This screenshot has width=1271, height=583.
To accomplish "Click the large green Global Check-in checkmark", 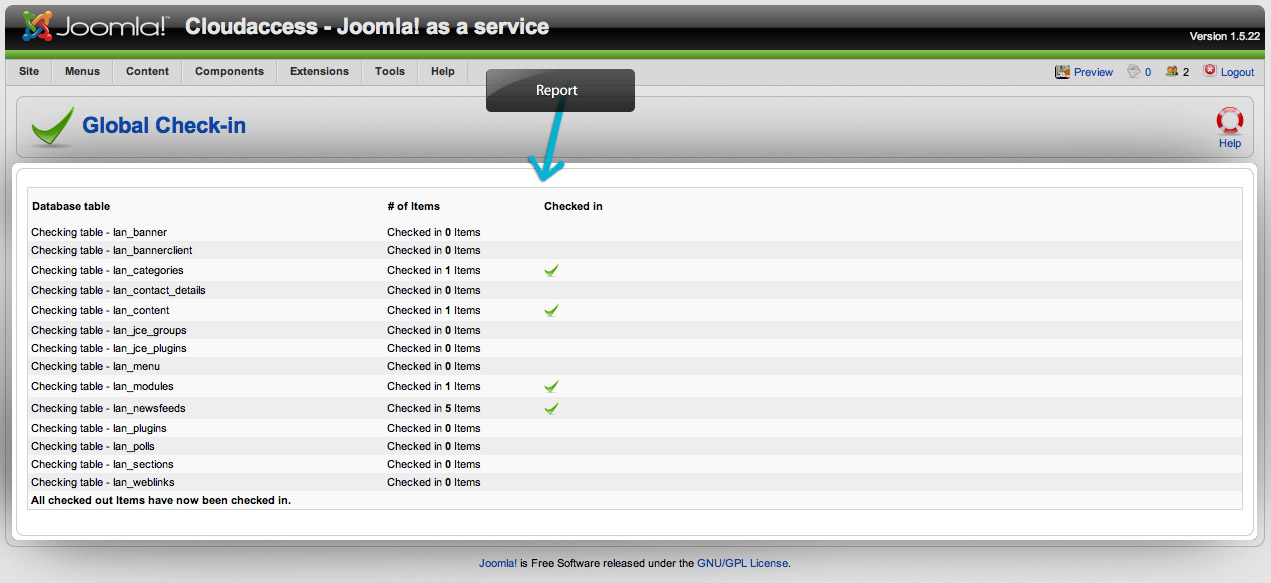I will click(52, 126).
